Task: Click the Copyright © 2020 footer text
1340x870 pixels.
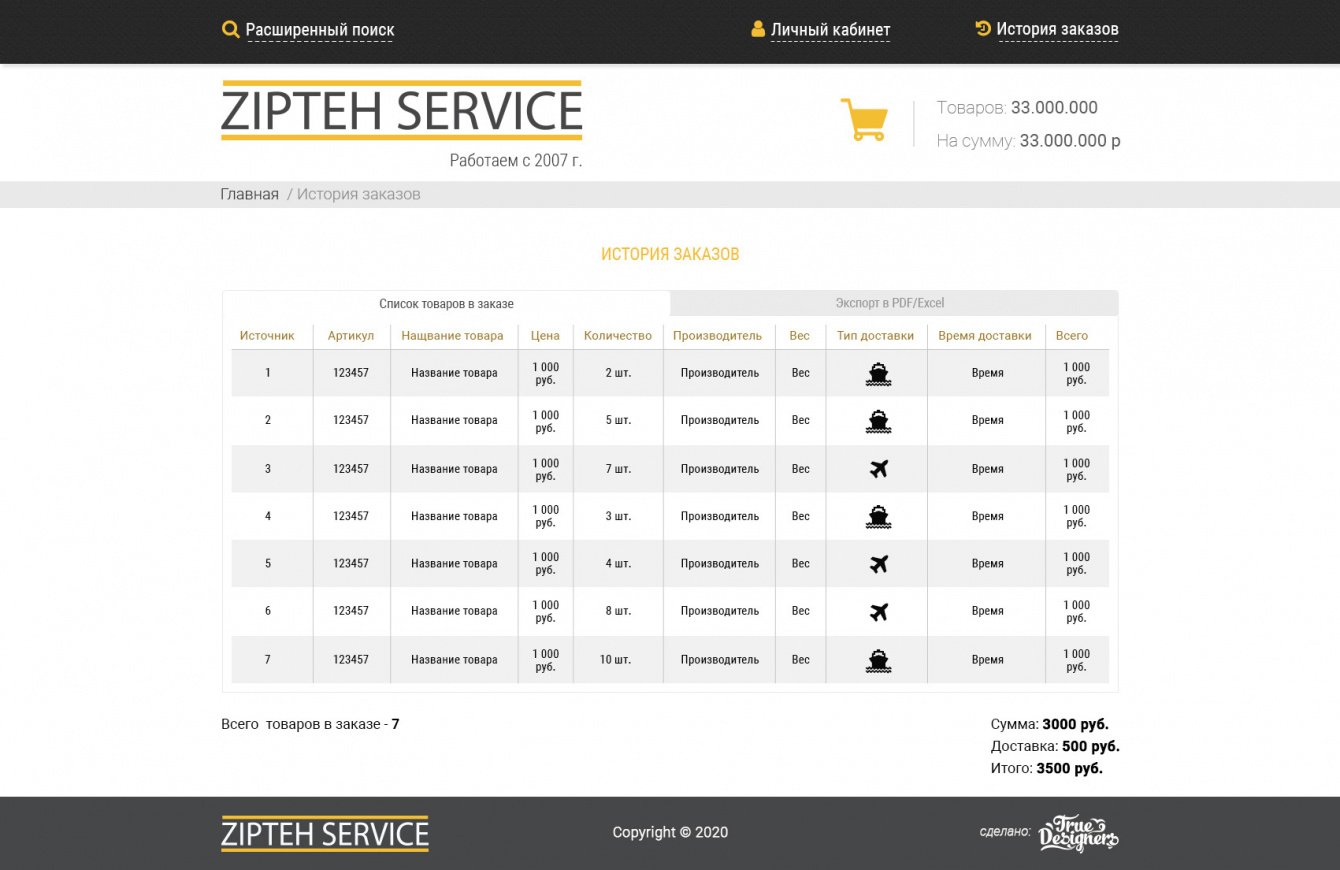Action: [670, 832]
